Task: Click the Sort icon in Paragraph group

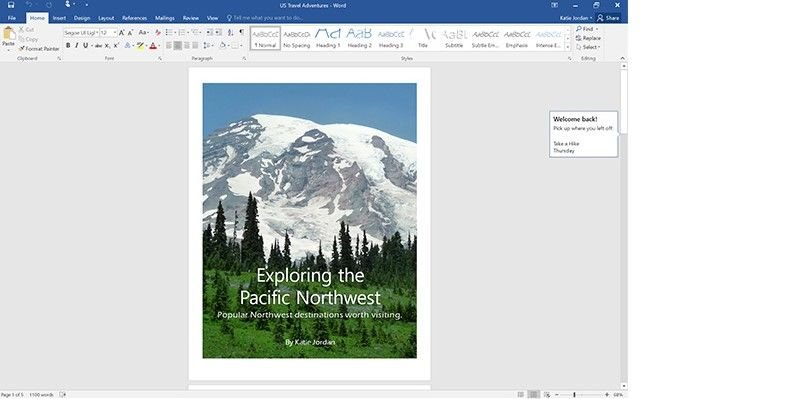Action: [x=230, y=33]
